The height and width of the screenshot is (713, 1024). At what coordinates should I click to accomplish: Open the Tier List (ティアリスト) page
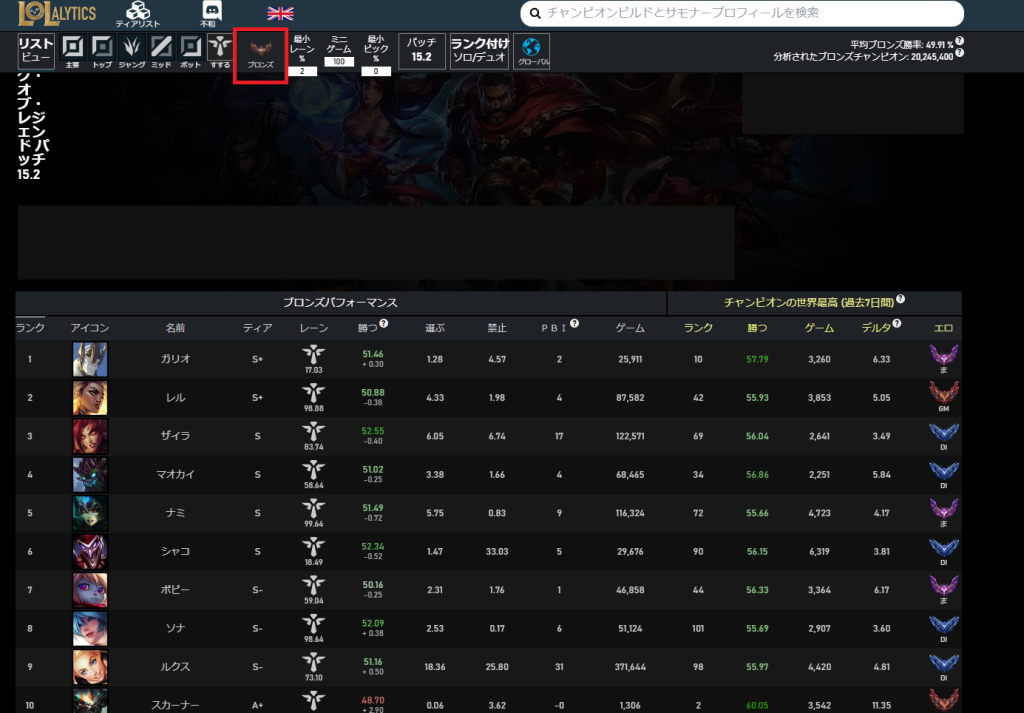pyautogui.click(x=137, y=14)
